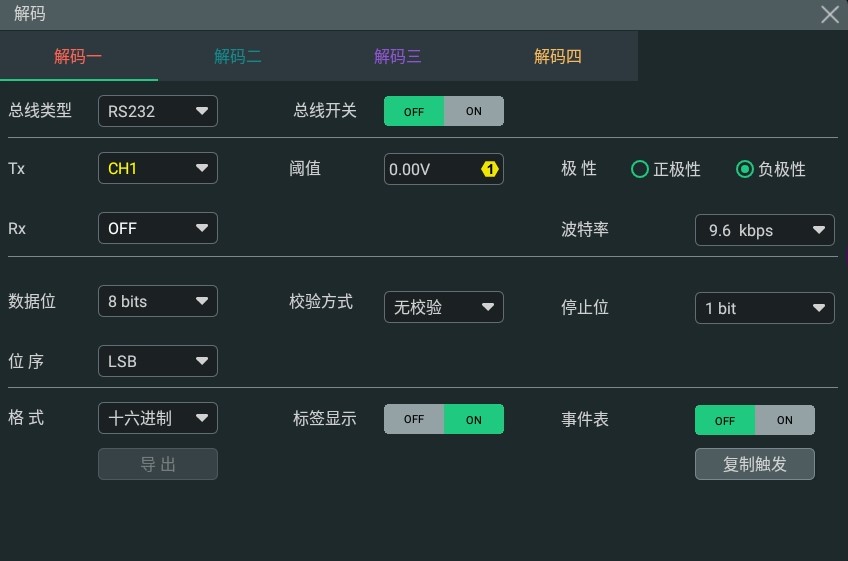
Task: Open the 解码四 tab
Action: (x=558, y=56)
